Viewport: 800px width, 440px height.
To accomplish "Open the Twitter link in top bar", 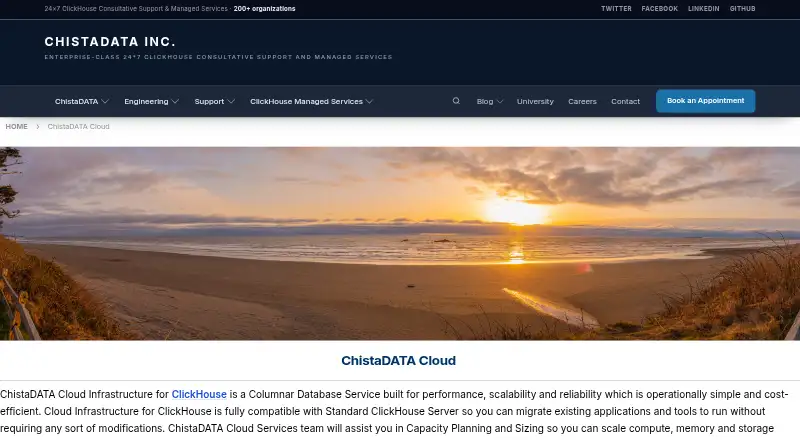I will point(616,9).
